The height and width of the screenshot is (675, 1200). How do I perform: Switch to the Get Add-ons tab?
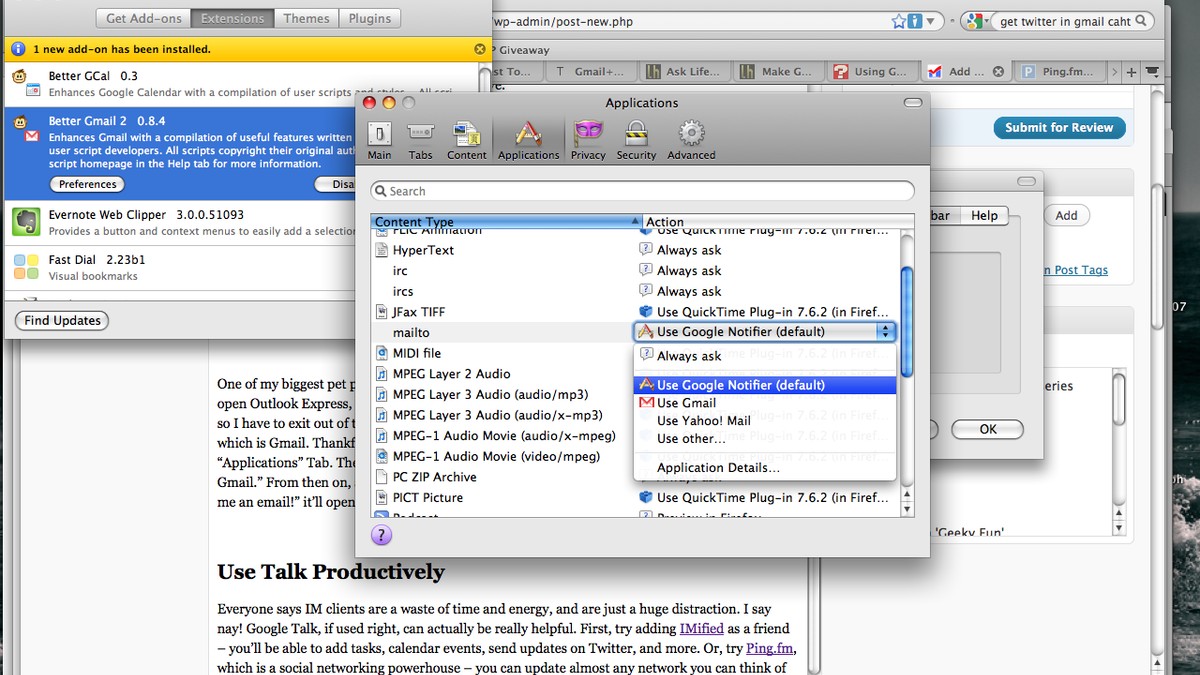145,18
